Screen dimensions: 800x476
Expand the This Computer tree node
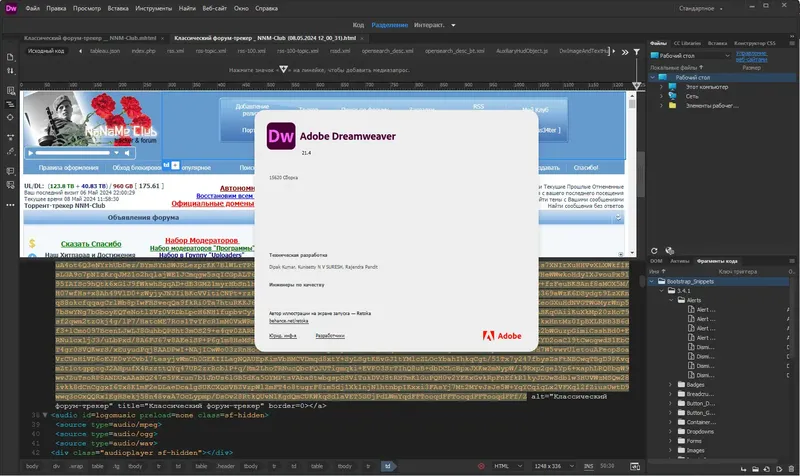click(661, 87)
